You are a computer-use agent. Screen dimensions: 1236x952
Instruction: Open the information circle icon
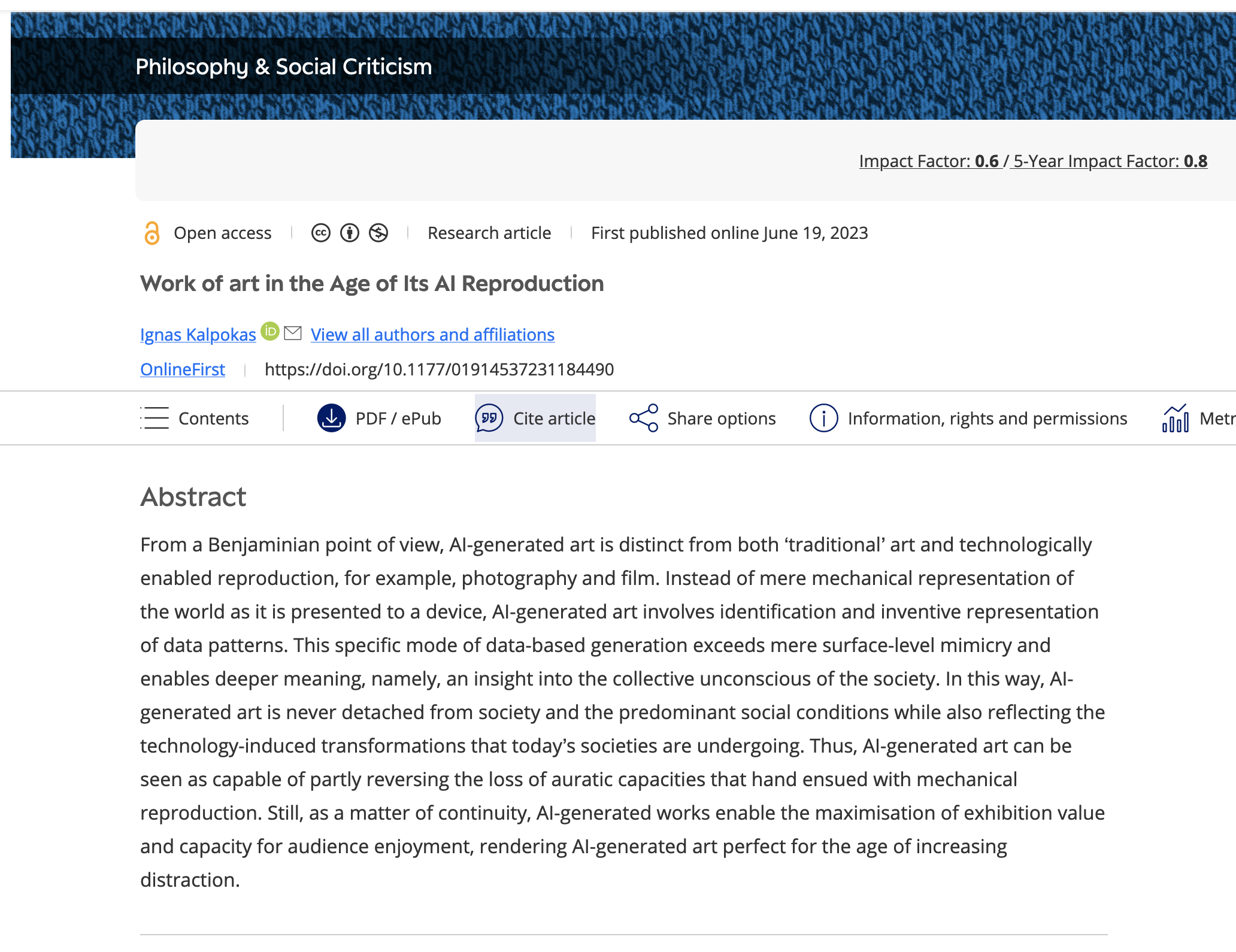pos(823,418)
